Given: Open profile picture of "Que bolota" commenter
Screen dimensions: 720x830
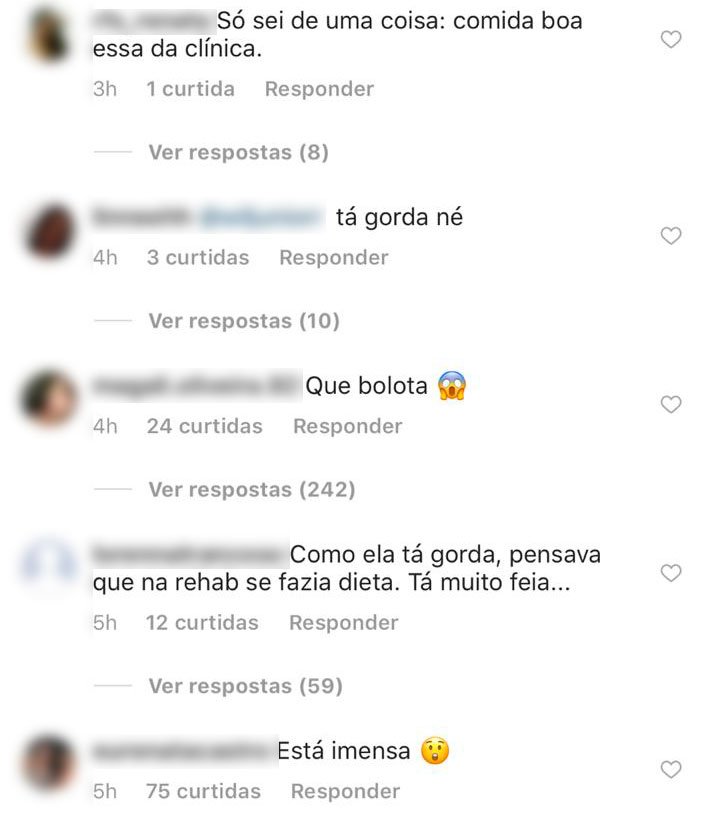Looking at the screenshot, I should pos(49,398).
